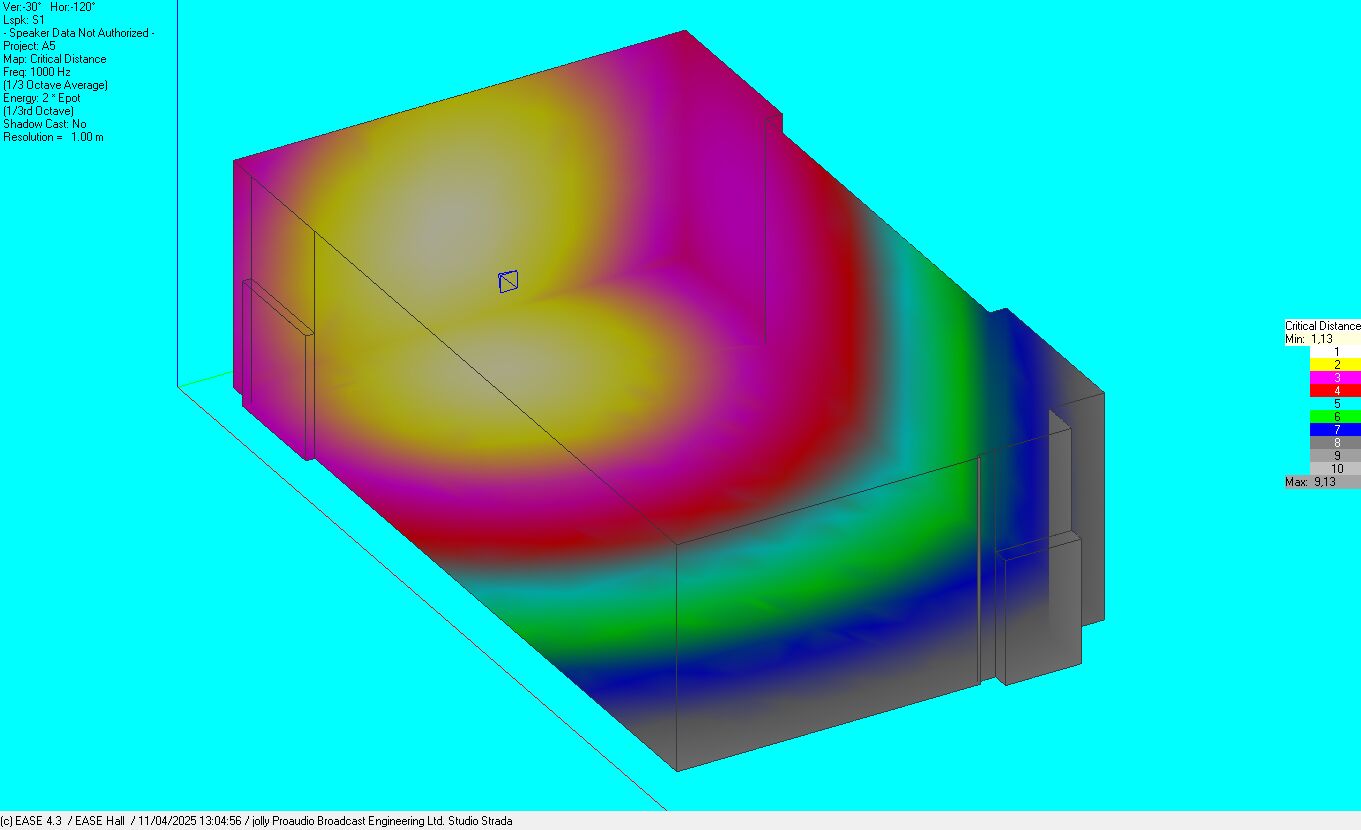Click the legend Max: 9,13 value
The image size is (1361, 830).
pyautogui.click(x=1311, y=482)
